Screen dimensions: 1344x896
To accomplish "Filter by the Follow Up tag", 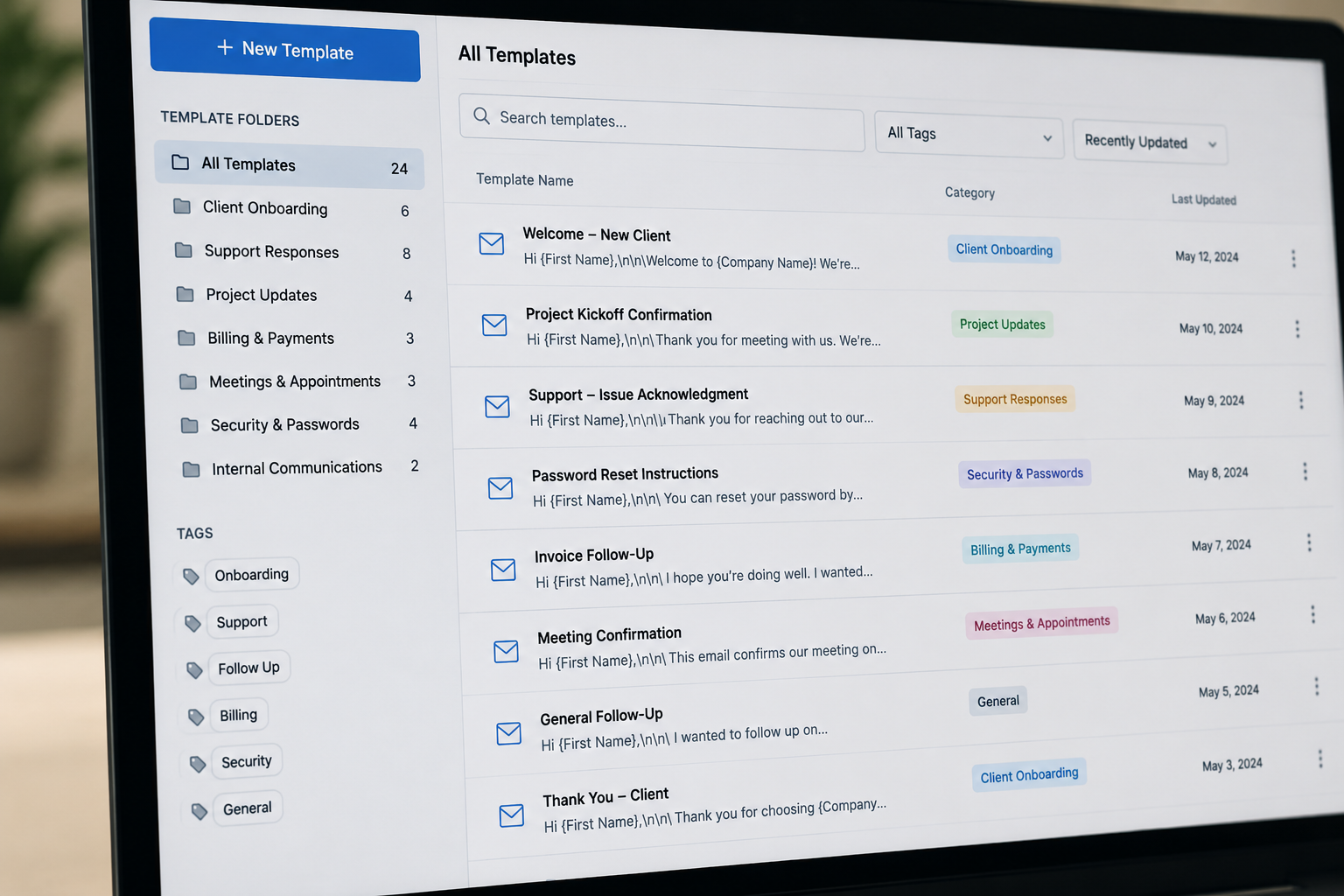I will (x=249, y=668).
